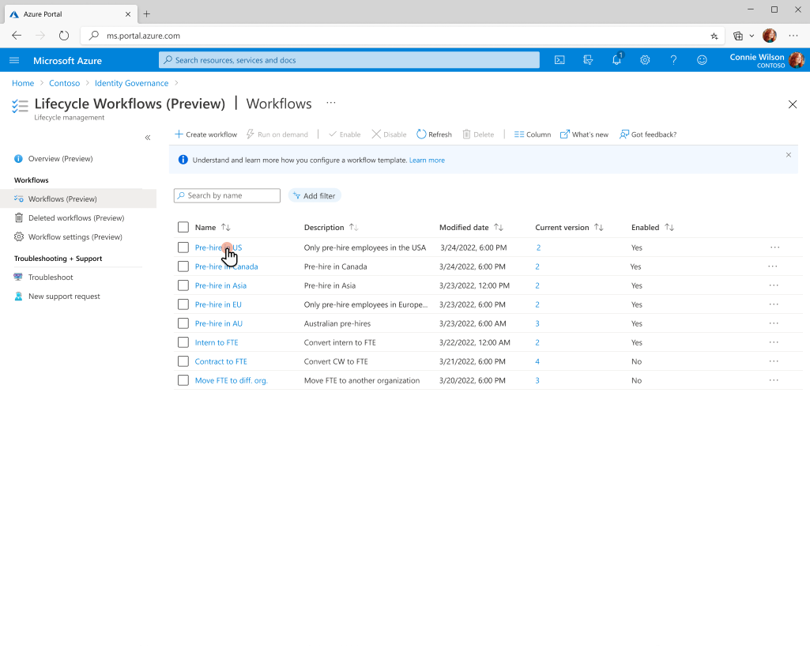Add page to favorites star icon
This screenshot has width=810, height=646.
click(x=714, y=36)
